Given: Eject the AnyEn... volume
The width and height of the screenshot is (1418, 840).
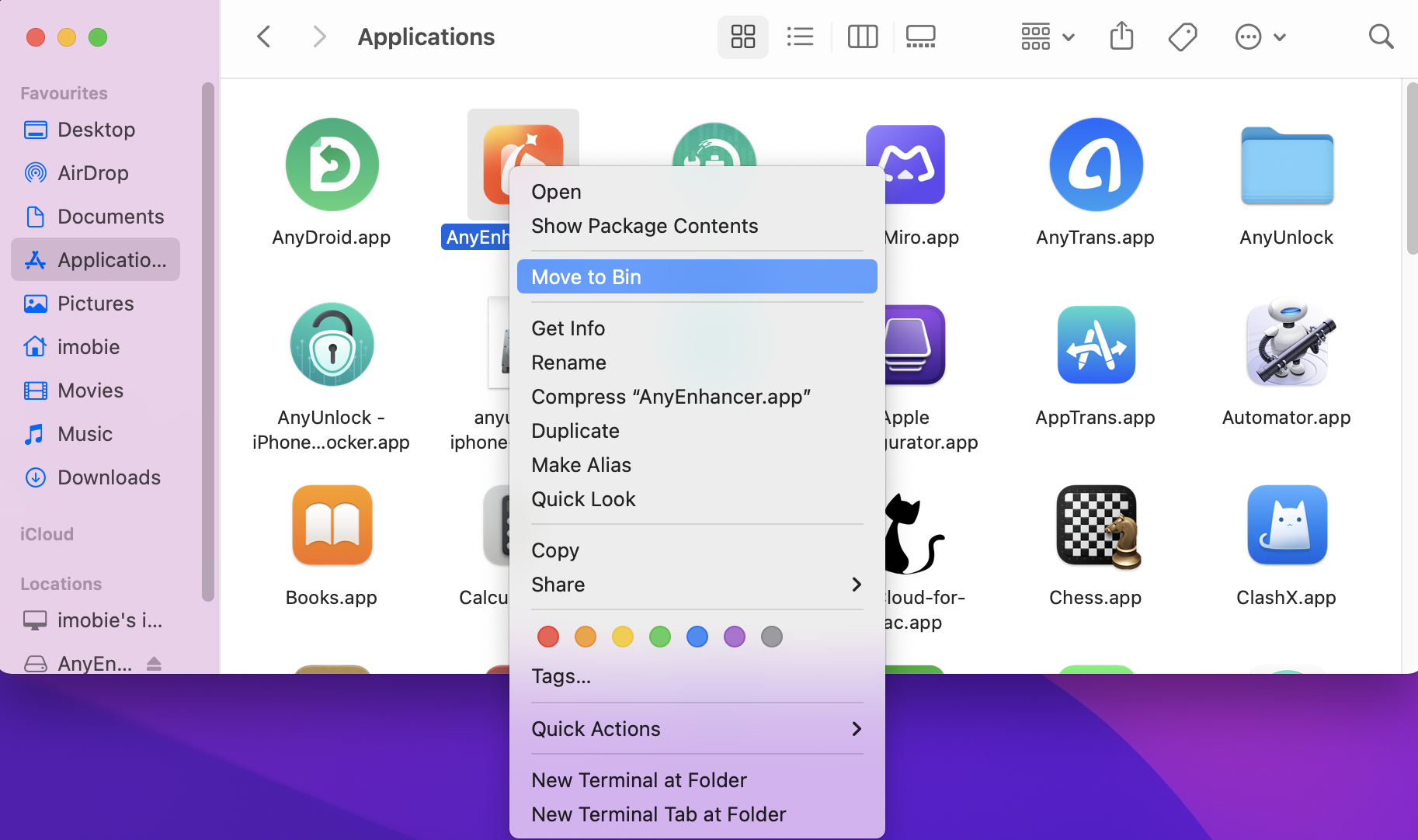Looking at the screenshot, I should [x=154, y=664].
